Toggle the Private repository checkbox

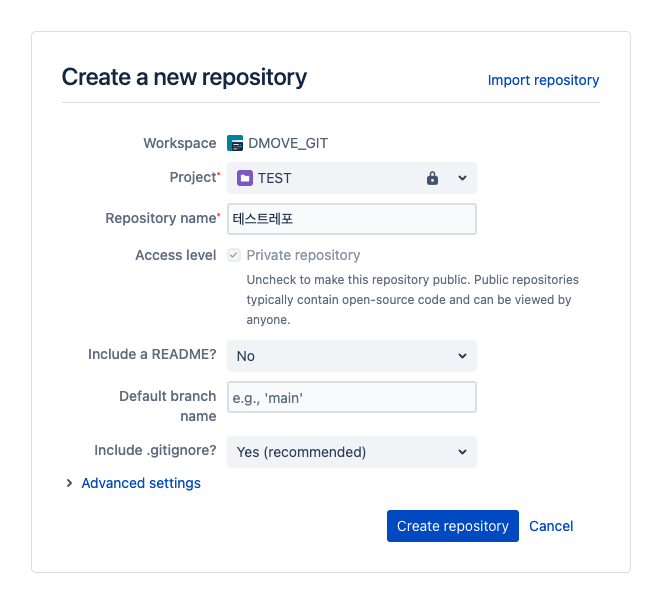click(x=234, y=255)
